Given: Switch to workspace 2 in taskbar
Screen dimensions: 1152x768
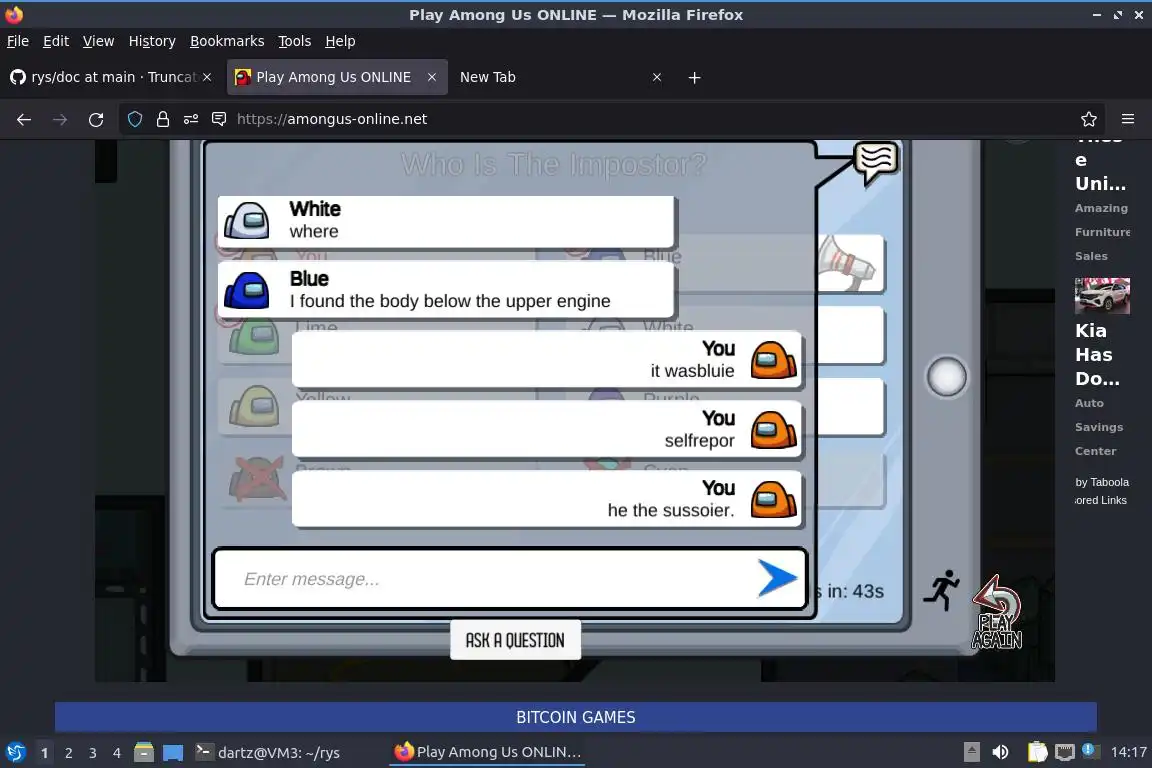Looking at the screenshot, I should click(68, 753).
